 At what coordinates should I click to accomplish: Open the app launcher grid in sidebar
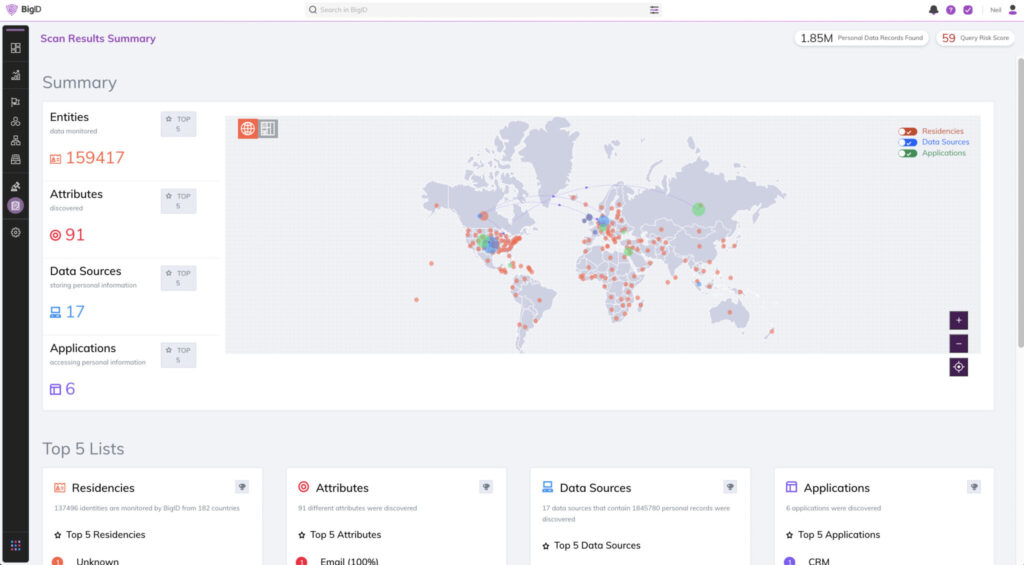[15, 545]
